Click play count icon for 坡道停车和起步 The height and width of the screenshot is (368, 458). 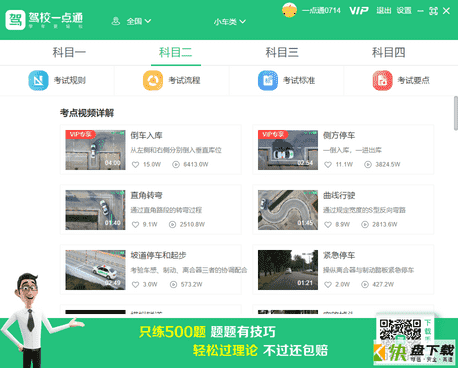pyautogui.click(x=173, y=284)
